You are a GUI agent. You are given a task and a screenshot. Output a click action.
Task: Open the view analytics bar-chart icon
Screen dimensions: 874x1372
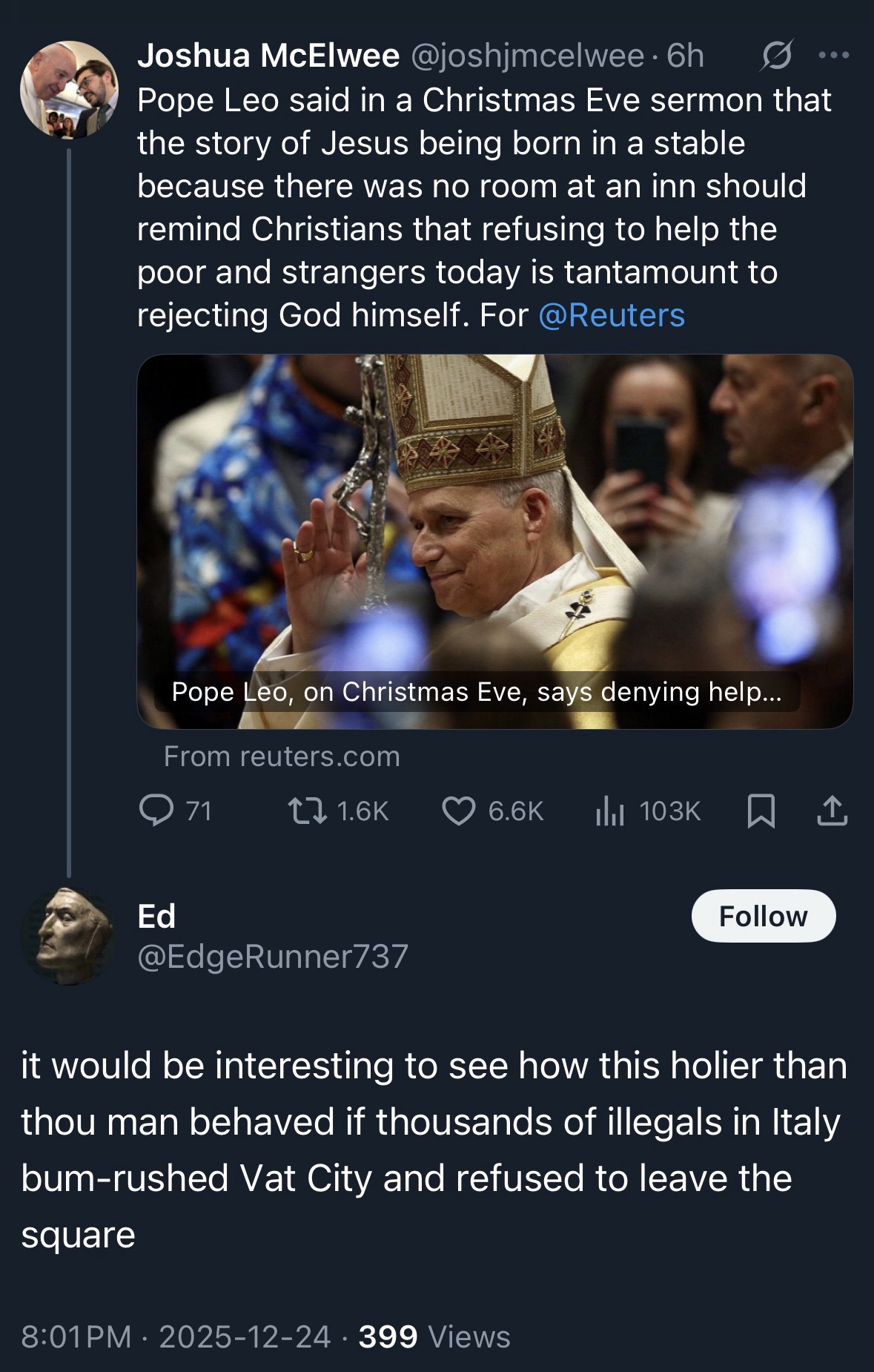[610, 811]
